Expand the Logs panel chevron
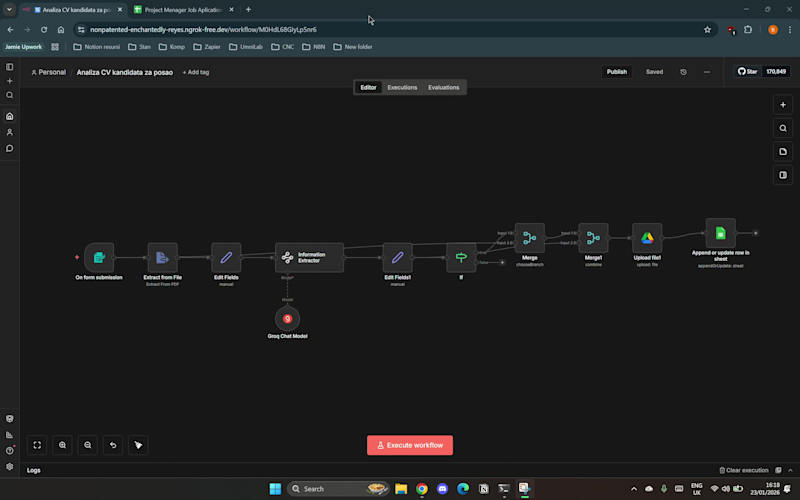The width and height of the screenshot is (800, 500). pyautogui.click(x=790, y=470)
